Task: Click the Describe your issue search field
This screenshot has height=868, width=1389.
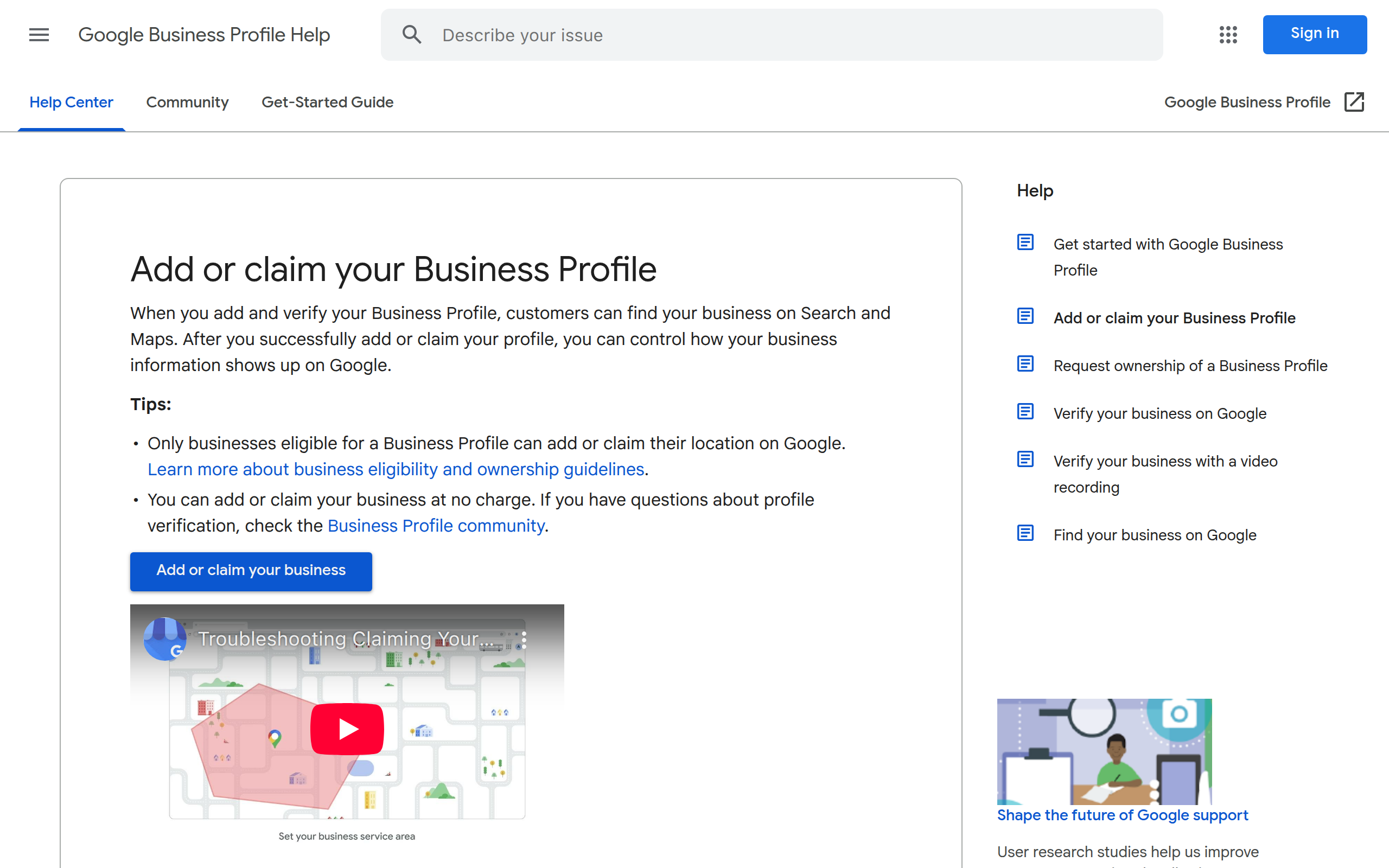Action: [x=689, y=34]
